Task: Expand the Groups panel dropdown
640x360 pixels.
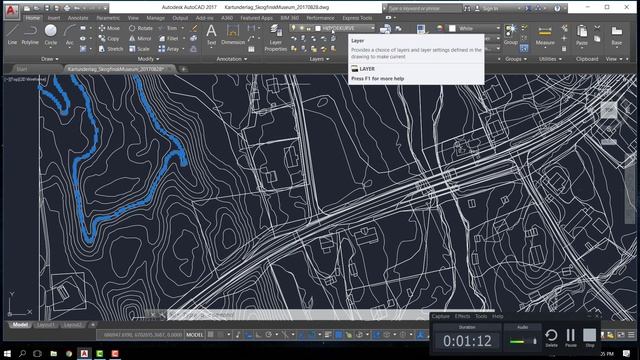Action: coord(516,59)
